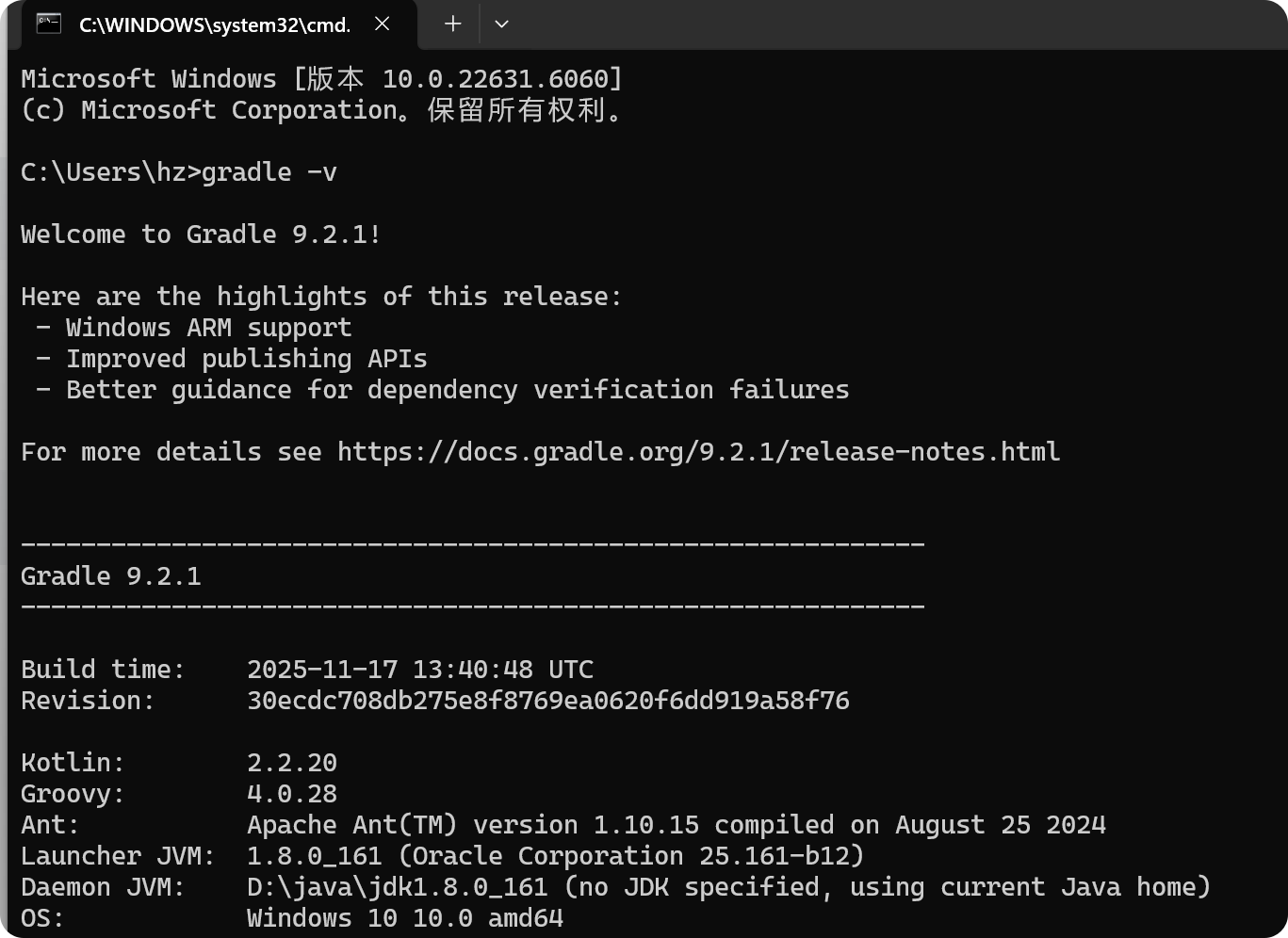The height and width of the screenshot is (938, 1288).
Task: Click the Daemon JVM path D:\java\jdk1.8.0_161
Action: tap(397, 887)
